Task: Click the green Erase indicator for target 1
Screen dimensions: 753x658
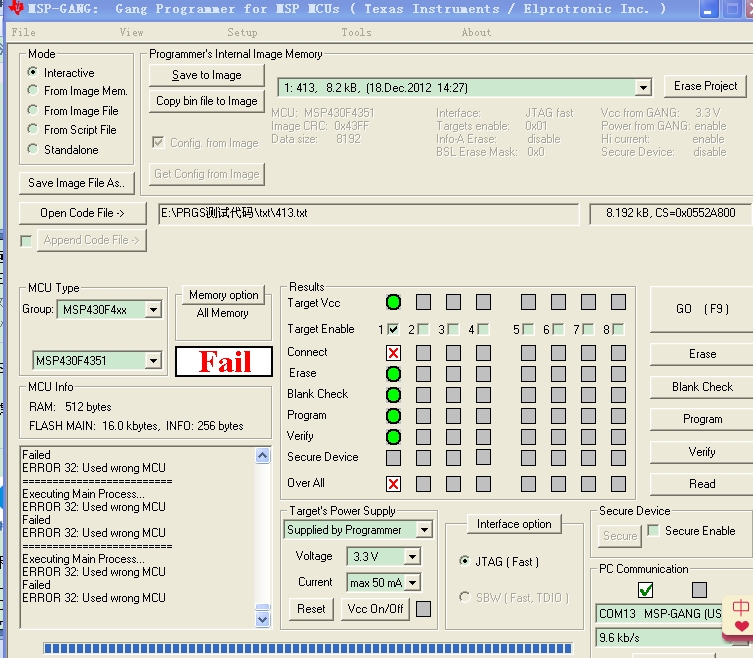Action: 393,374
